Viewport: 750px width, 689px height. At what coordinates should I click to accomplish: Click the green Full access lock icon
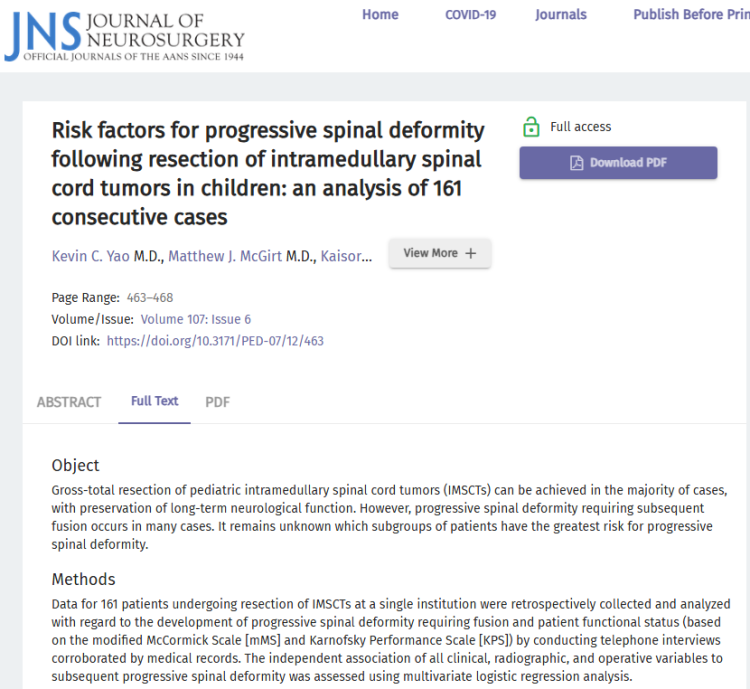[x=531, y=127]
